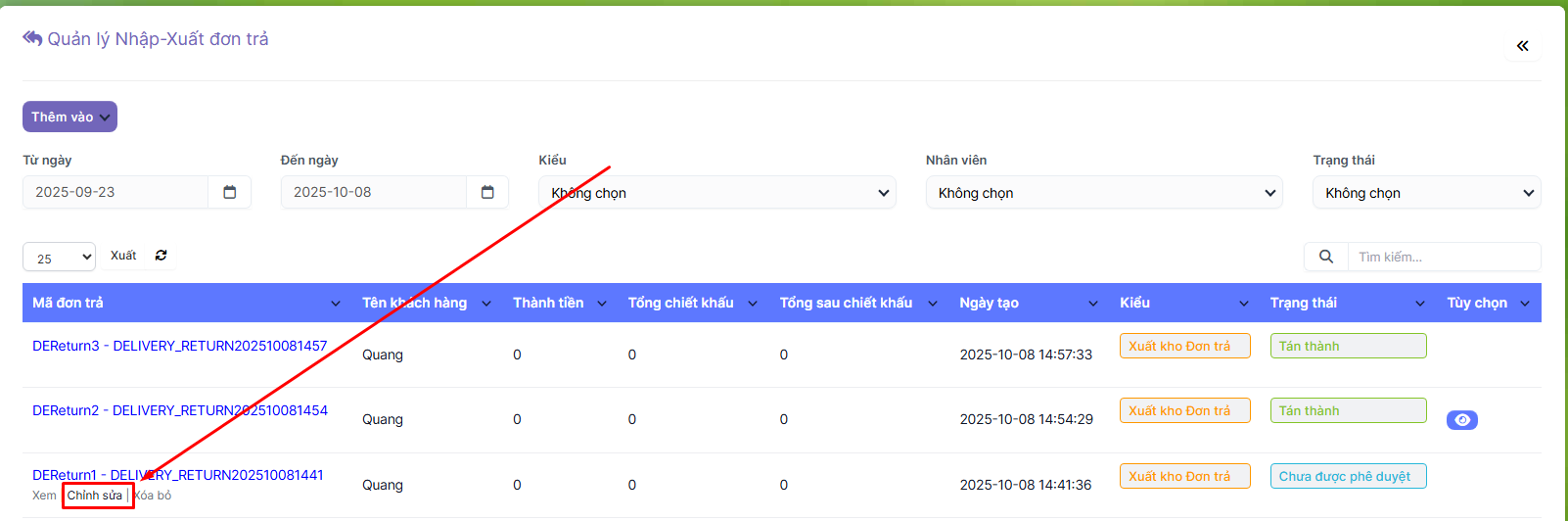The width and height of the screenshot is (1568, 521).
Task: Open the Trạng thái filter dropdown
Action: [x=1426, y=193]
